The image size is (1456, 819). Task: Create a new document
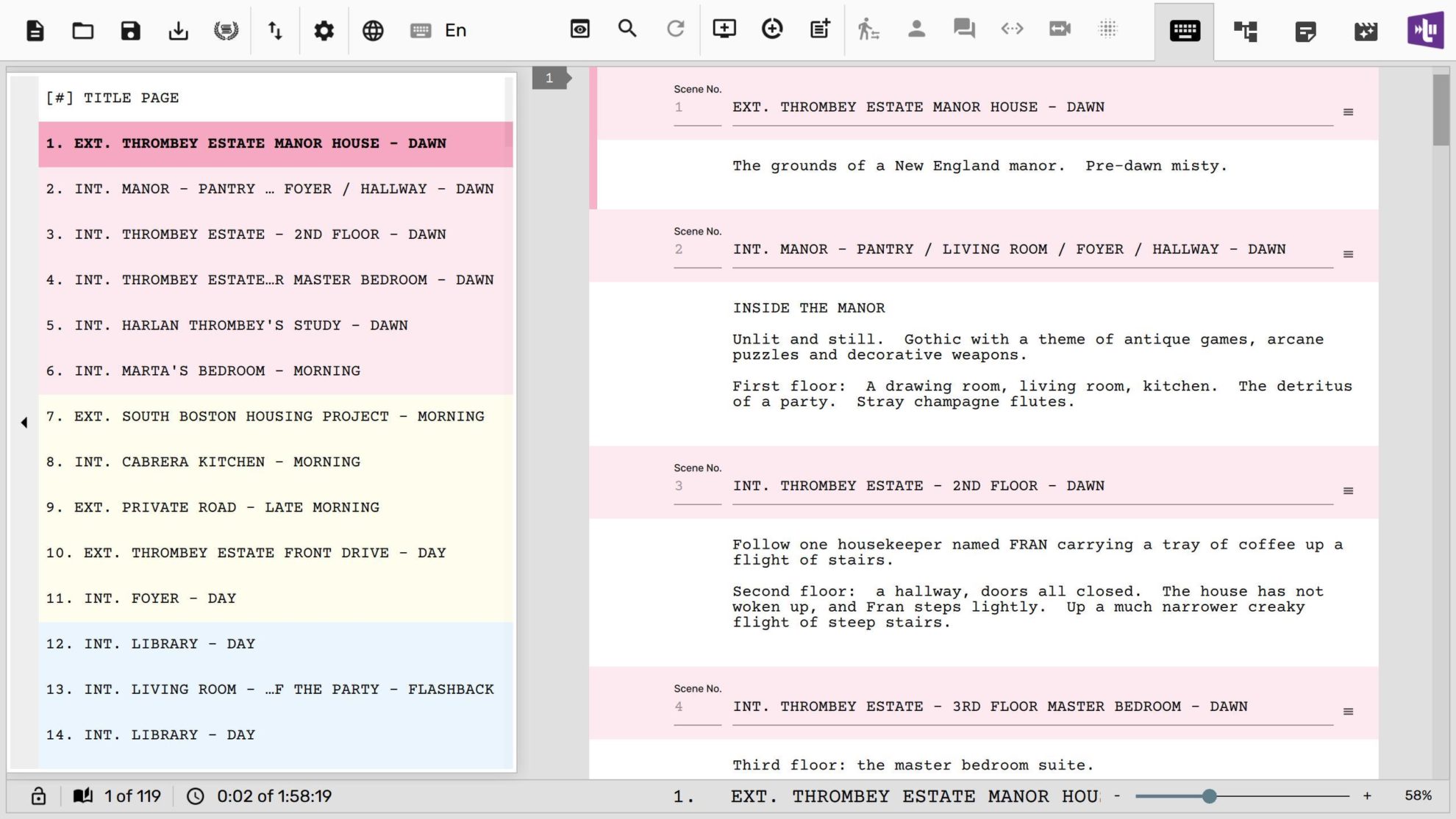(x=34, y=29)
